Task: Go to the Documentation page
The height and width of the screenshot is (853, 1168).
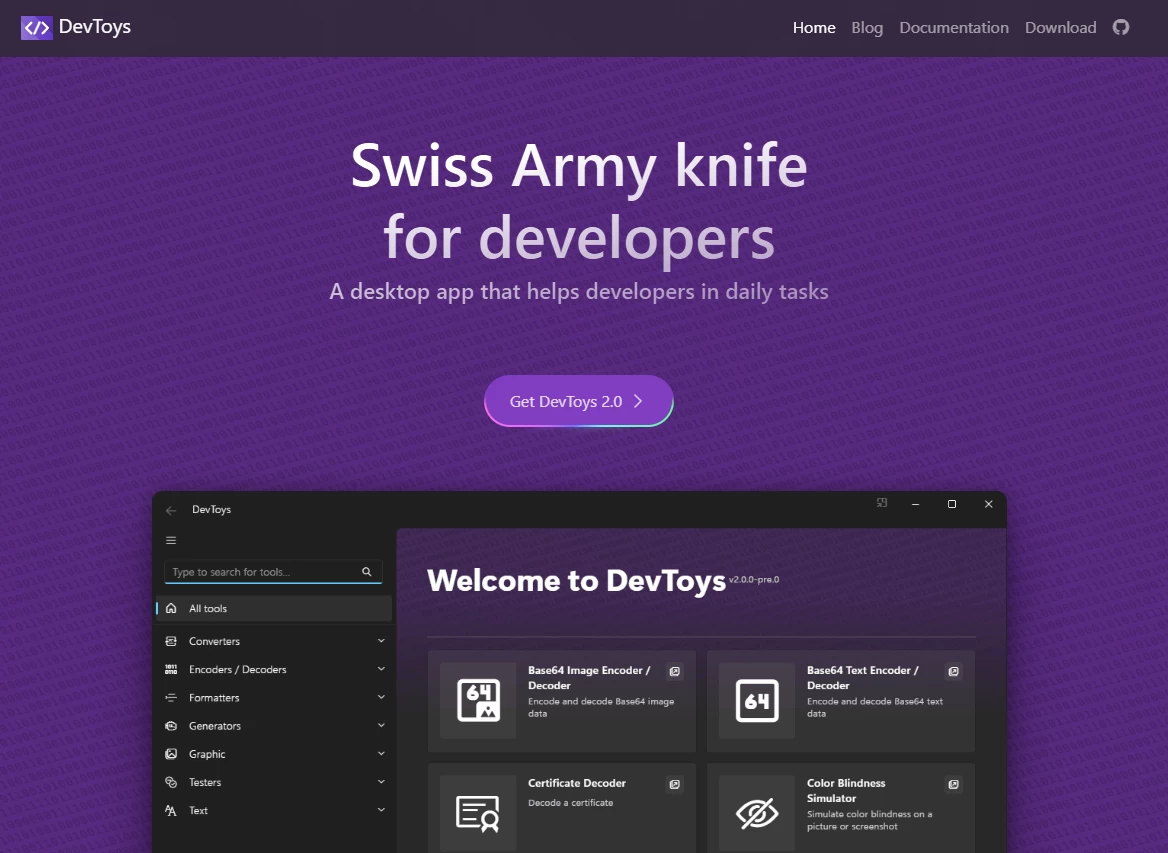Action: click(954, 27)
